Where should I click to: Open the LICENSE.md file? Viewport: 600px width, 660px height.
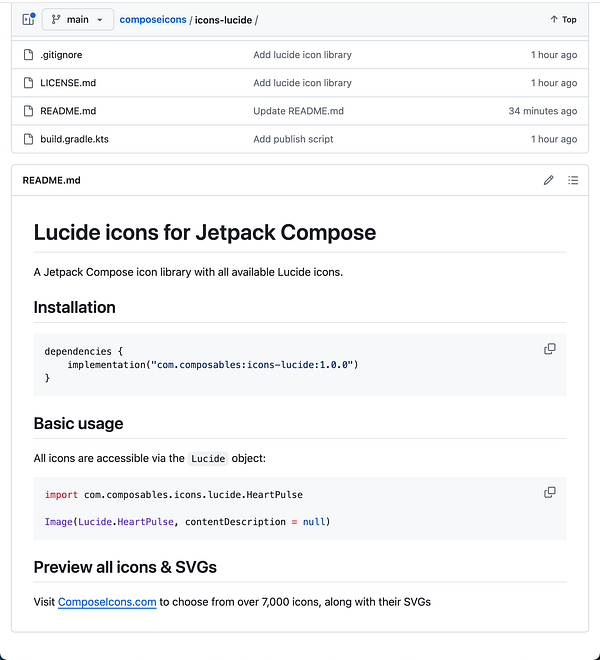[68, 83]
